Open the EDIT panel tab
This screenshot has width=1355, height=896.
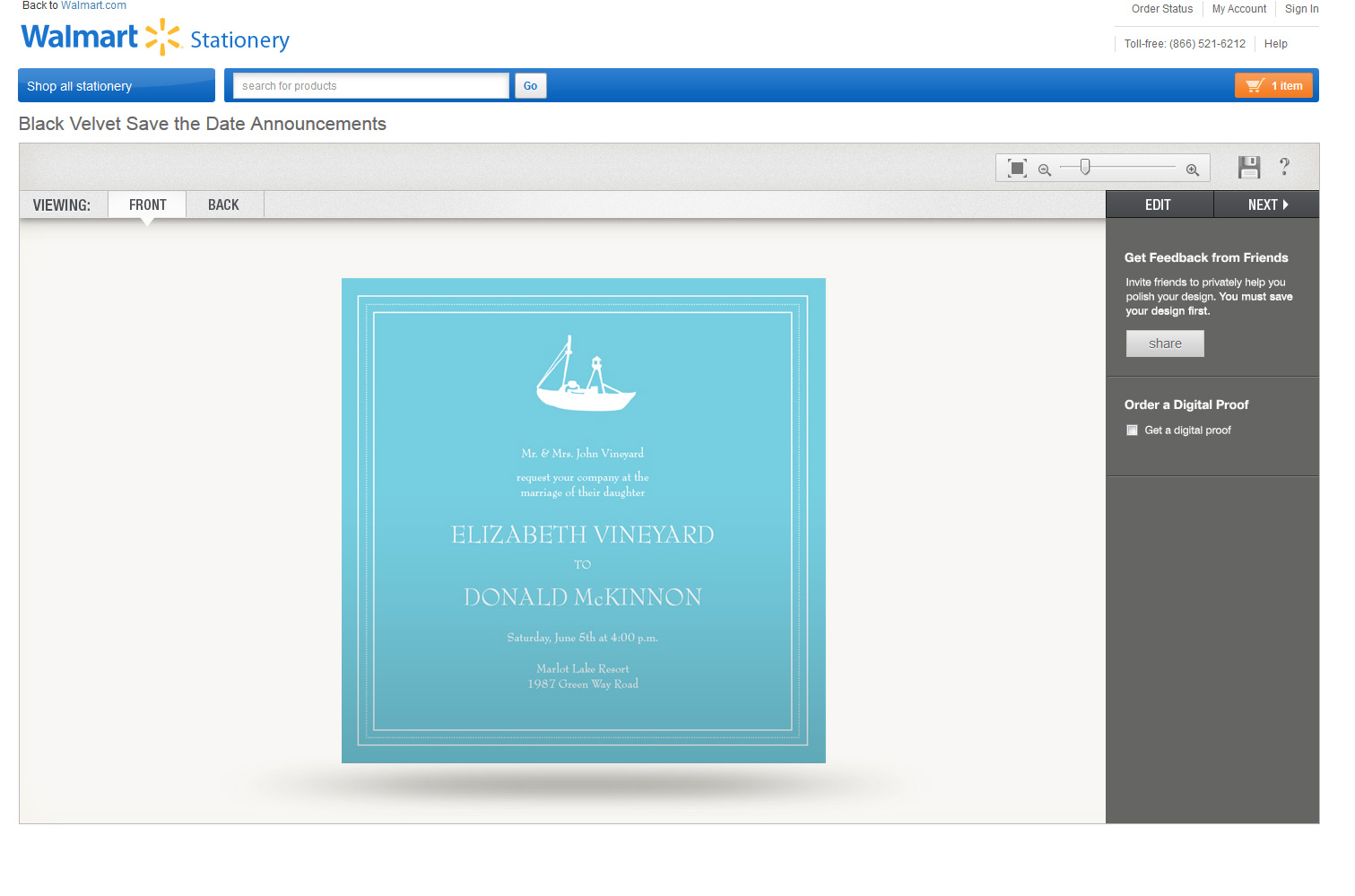[x=1158, y=205]
